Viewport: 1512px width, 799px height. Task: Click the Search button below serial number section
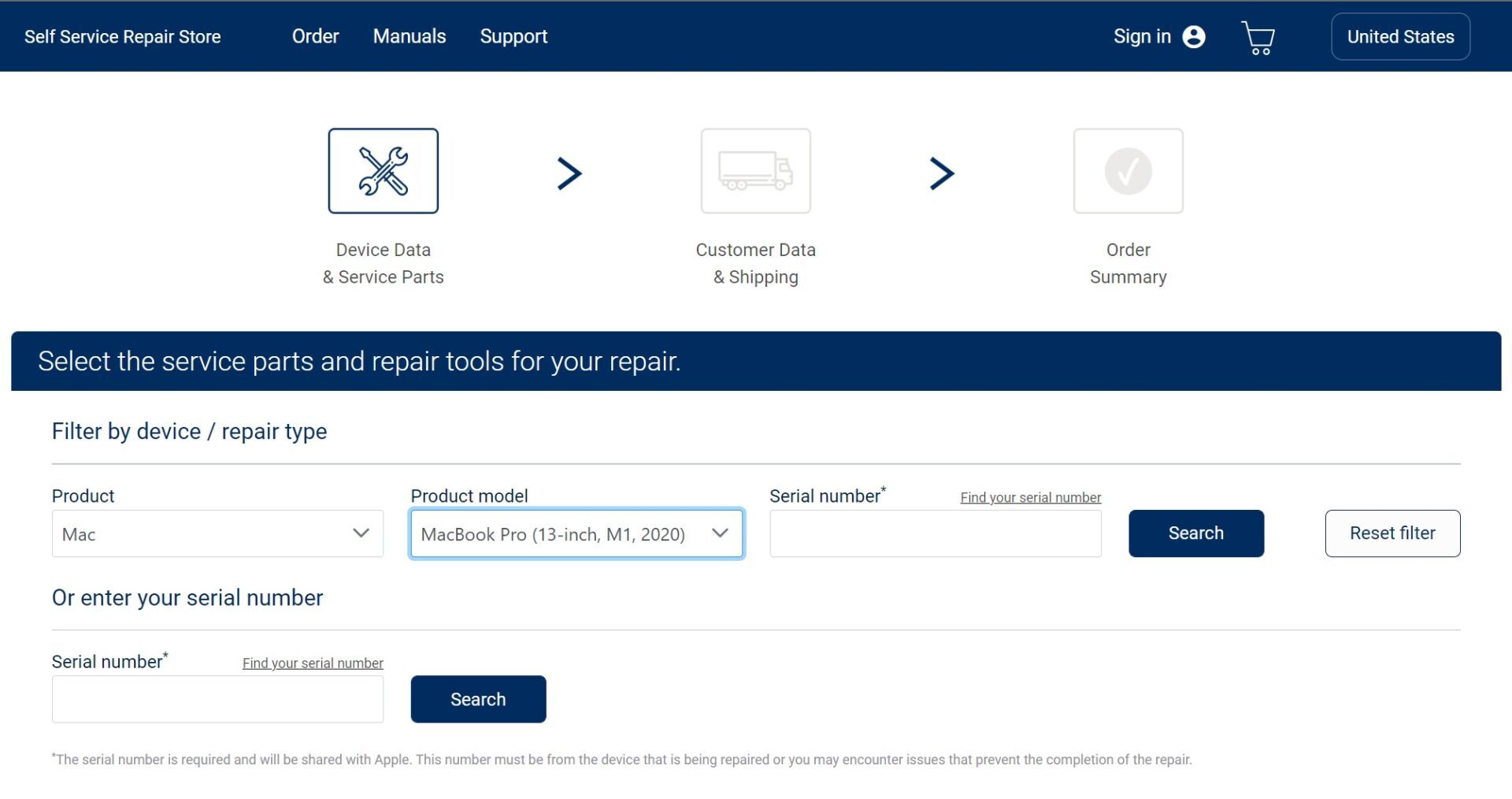(x=478, y=699)
